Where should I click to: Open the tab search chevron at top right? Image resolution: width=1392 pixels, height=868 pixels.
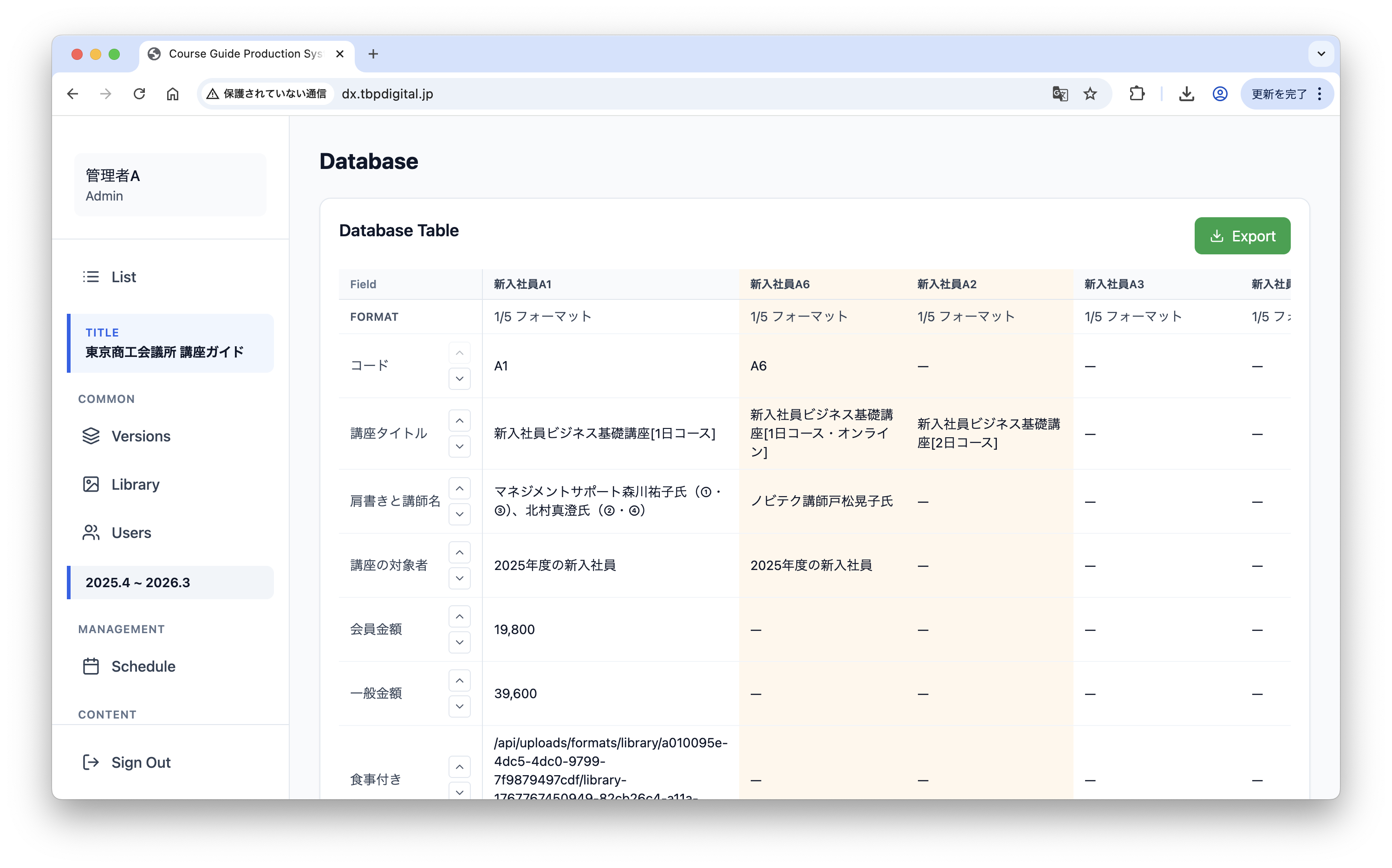pyautogui.click(x=1321, y=54)
